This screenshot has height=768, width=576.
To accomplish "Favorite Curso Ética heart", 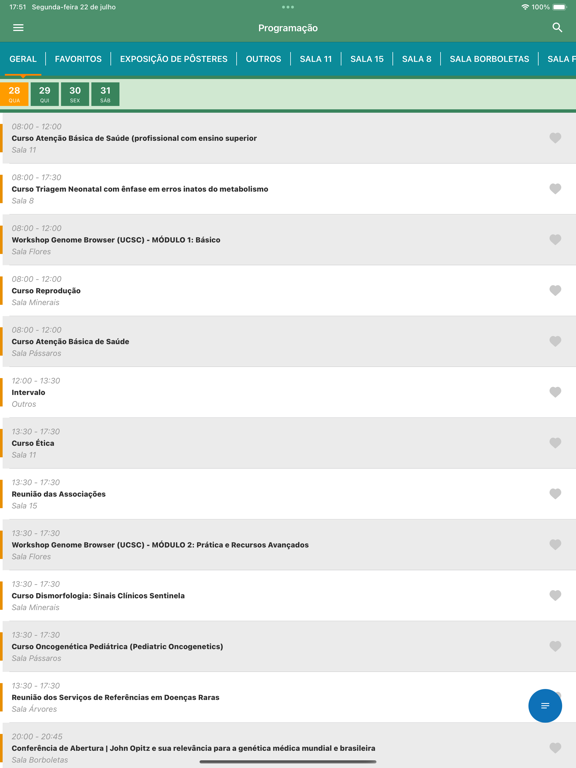I will 555,443.
